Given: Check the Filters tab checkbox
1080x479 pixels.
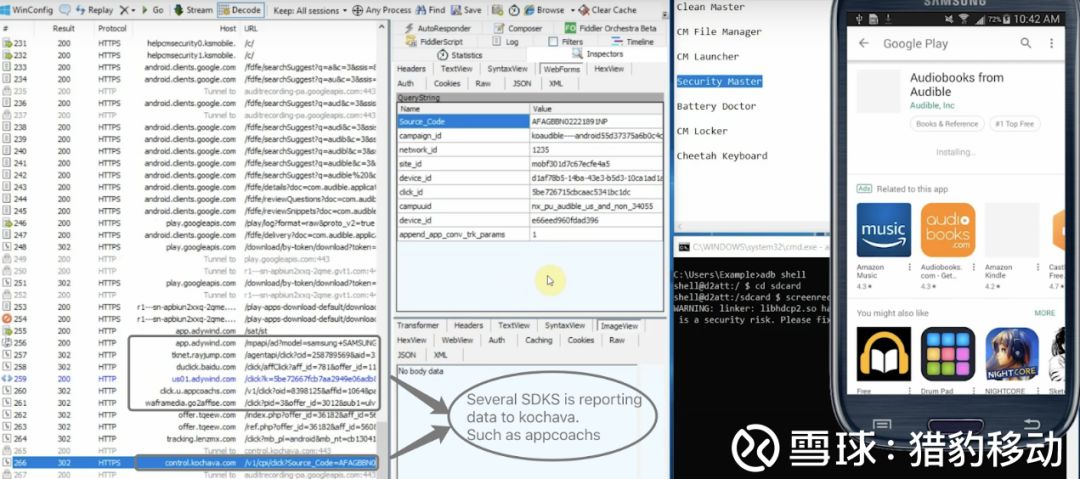Looking at the screenshot, I should 552,42.
